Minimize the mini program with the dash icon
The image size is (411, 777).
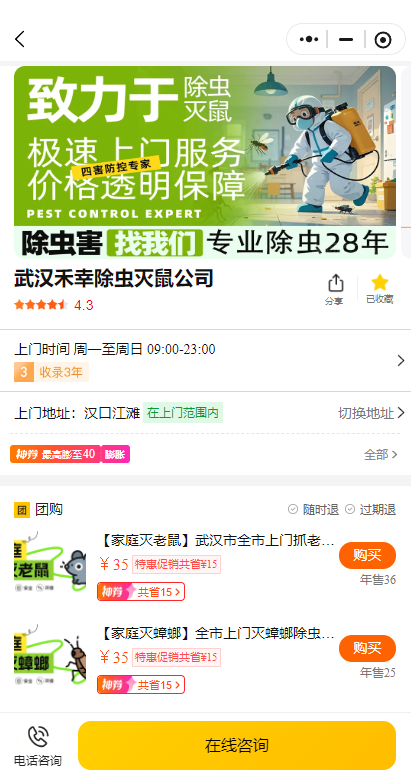pos(346,39)
